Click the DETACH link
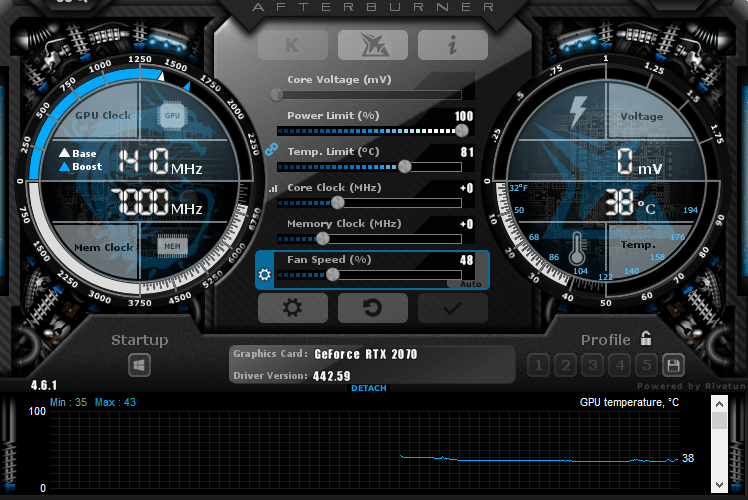748x500 pixels. tap(369, 388)
